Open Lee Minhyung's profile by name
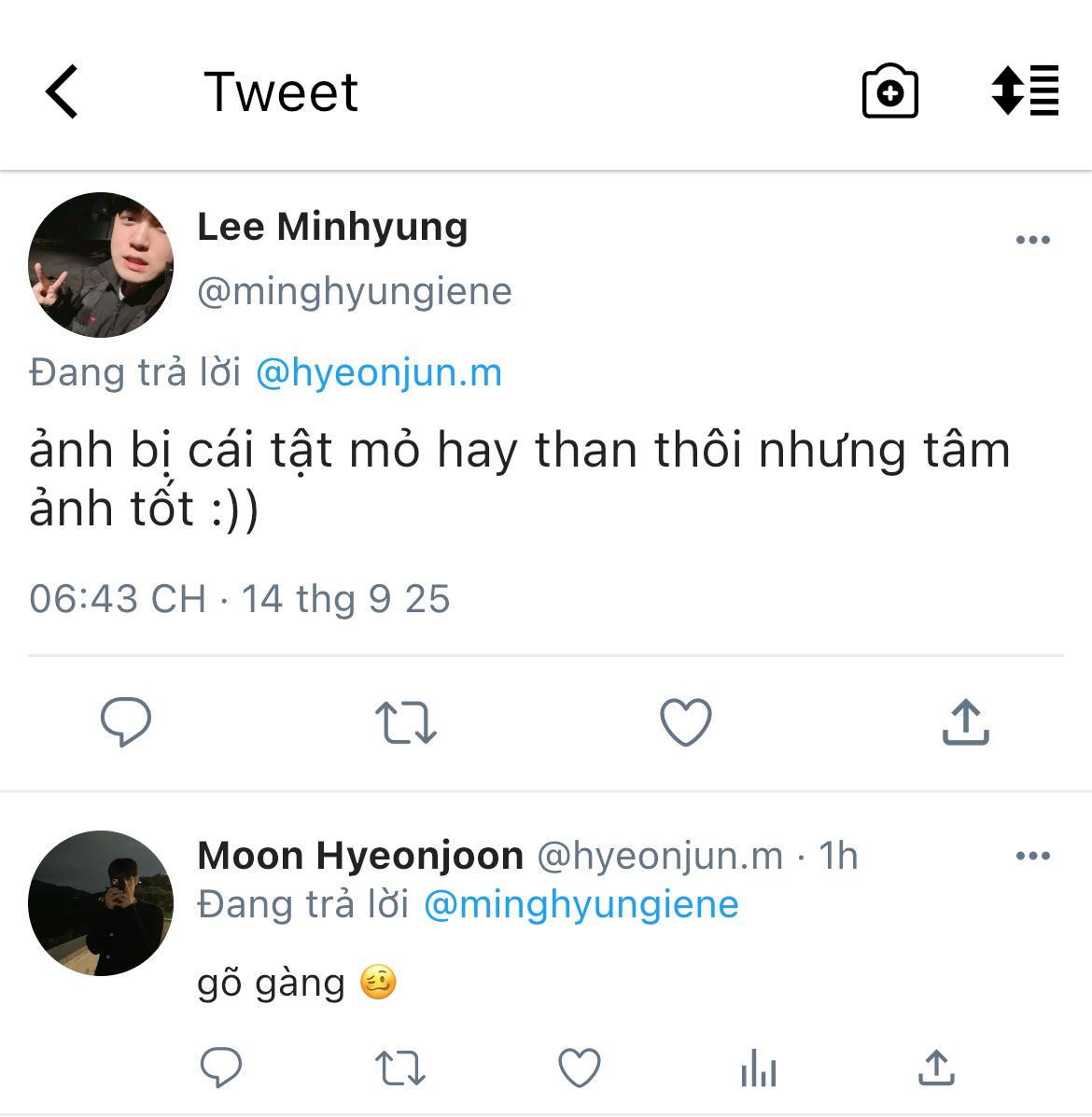Screen dimensions: 1092x1117 (332, 227)
